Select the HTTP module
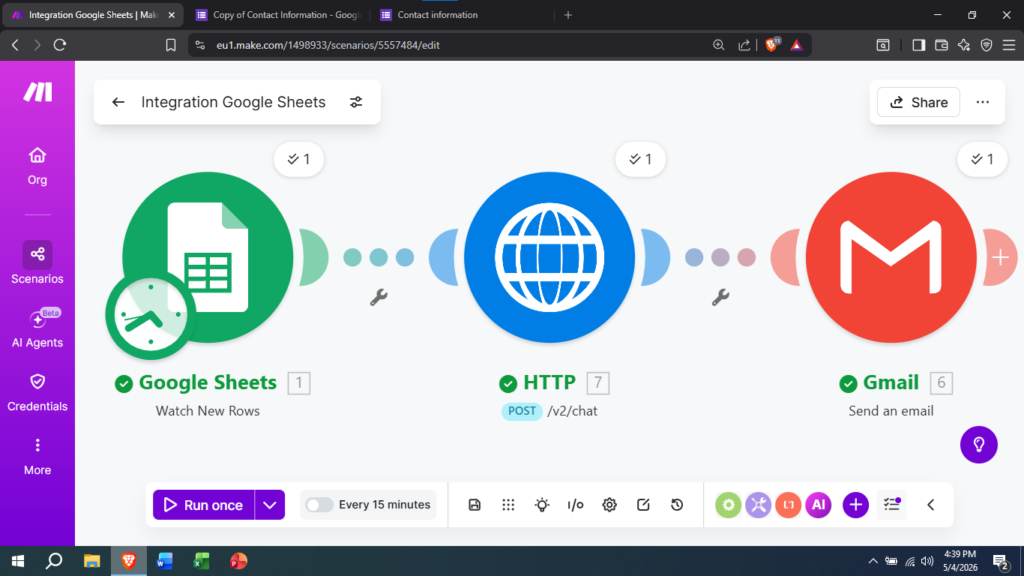 (549, 257)
